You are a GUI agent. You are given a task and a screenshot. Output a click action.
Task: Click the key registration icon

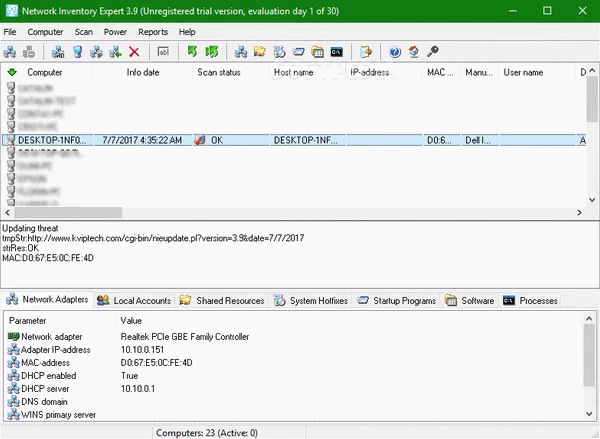pos(432,51)
